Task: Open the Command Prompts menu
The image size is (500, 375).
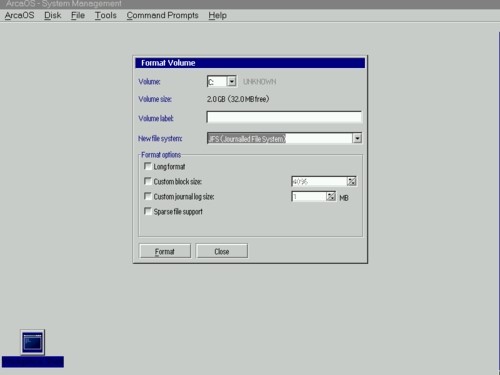Action: tap(162, 15)
